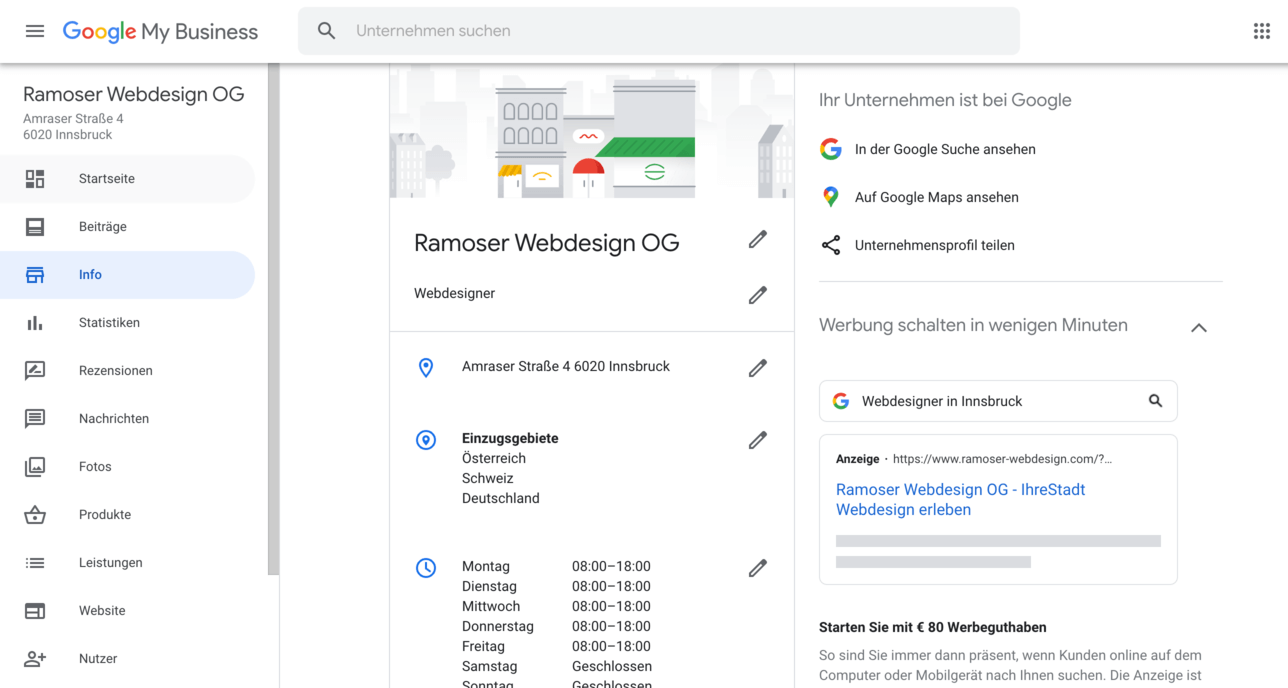Click the search magnifier icon
Image resolution: width=1288 pixels, height=688 pixels.
tap(327, 31)
